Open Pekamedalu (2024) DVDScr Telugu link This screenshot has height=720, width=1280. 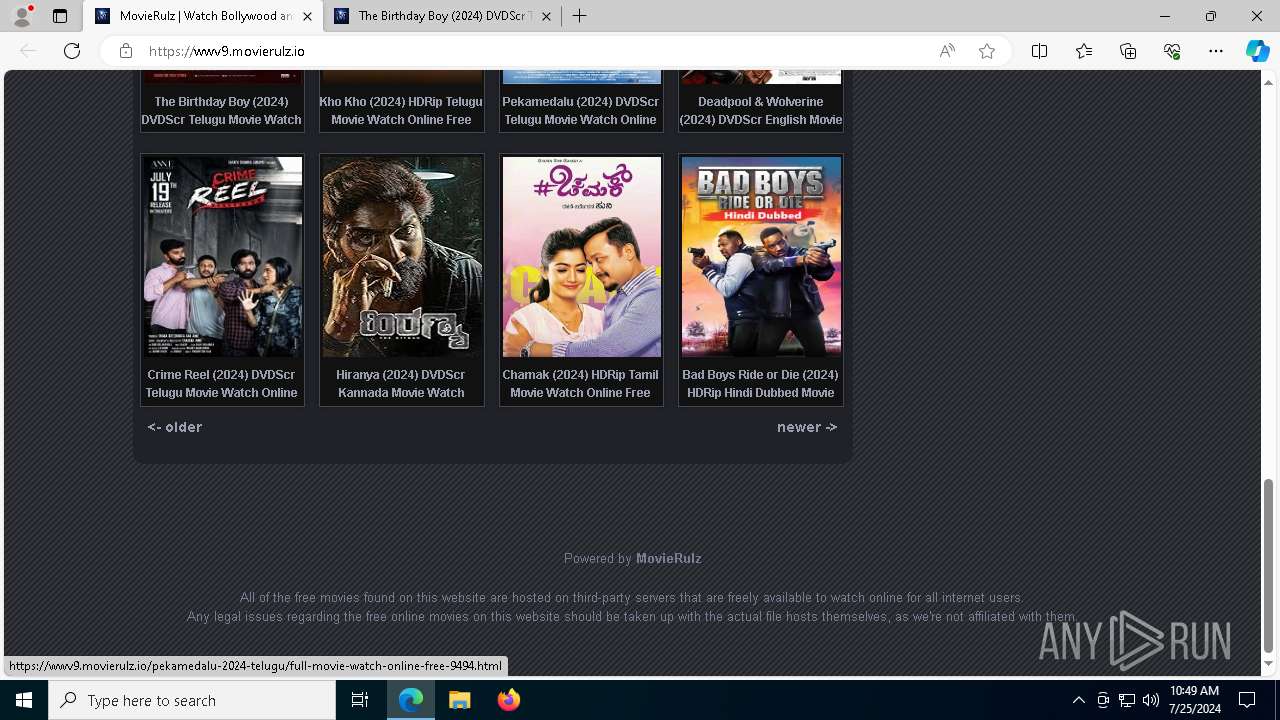click(x=580, y=110)
